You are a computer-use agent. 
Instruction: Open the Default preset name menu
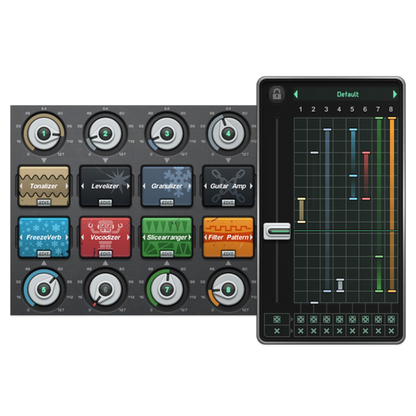click(347, 94)
